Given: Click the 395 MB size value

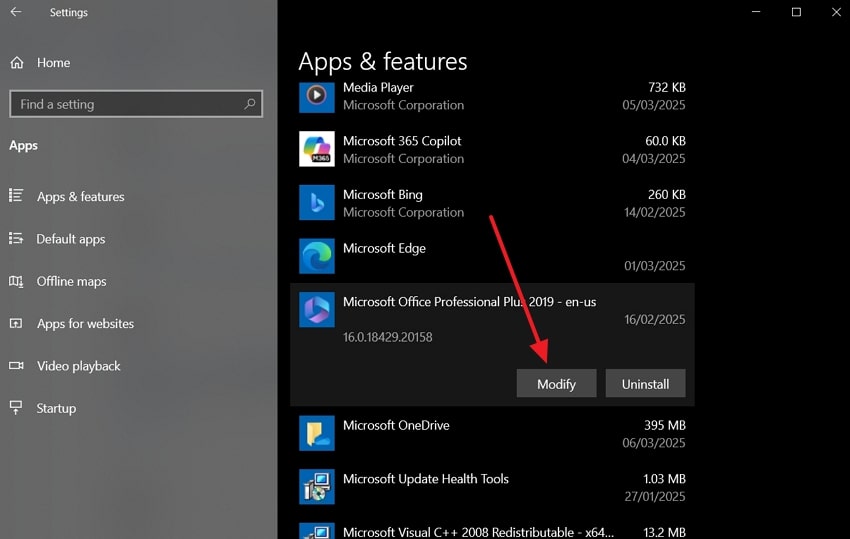Looking at the screenshot, I should coord(665,425).
